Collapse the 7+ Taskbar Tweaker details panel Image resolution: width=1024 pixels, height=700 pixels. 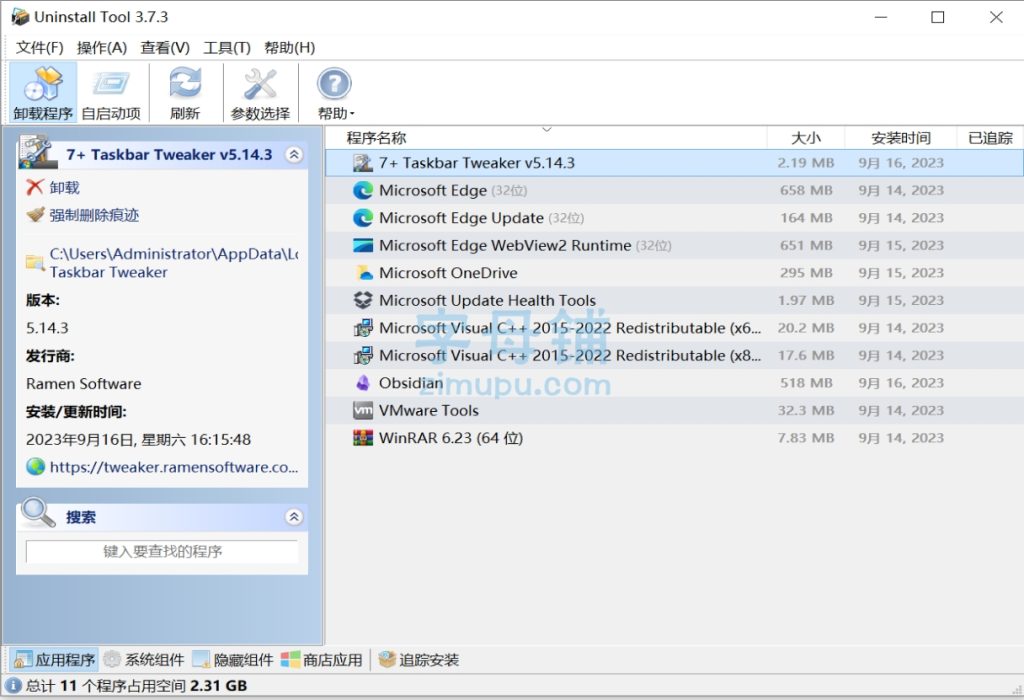294,155
